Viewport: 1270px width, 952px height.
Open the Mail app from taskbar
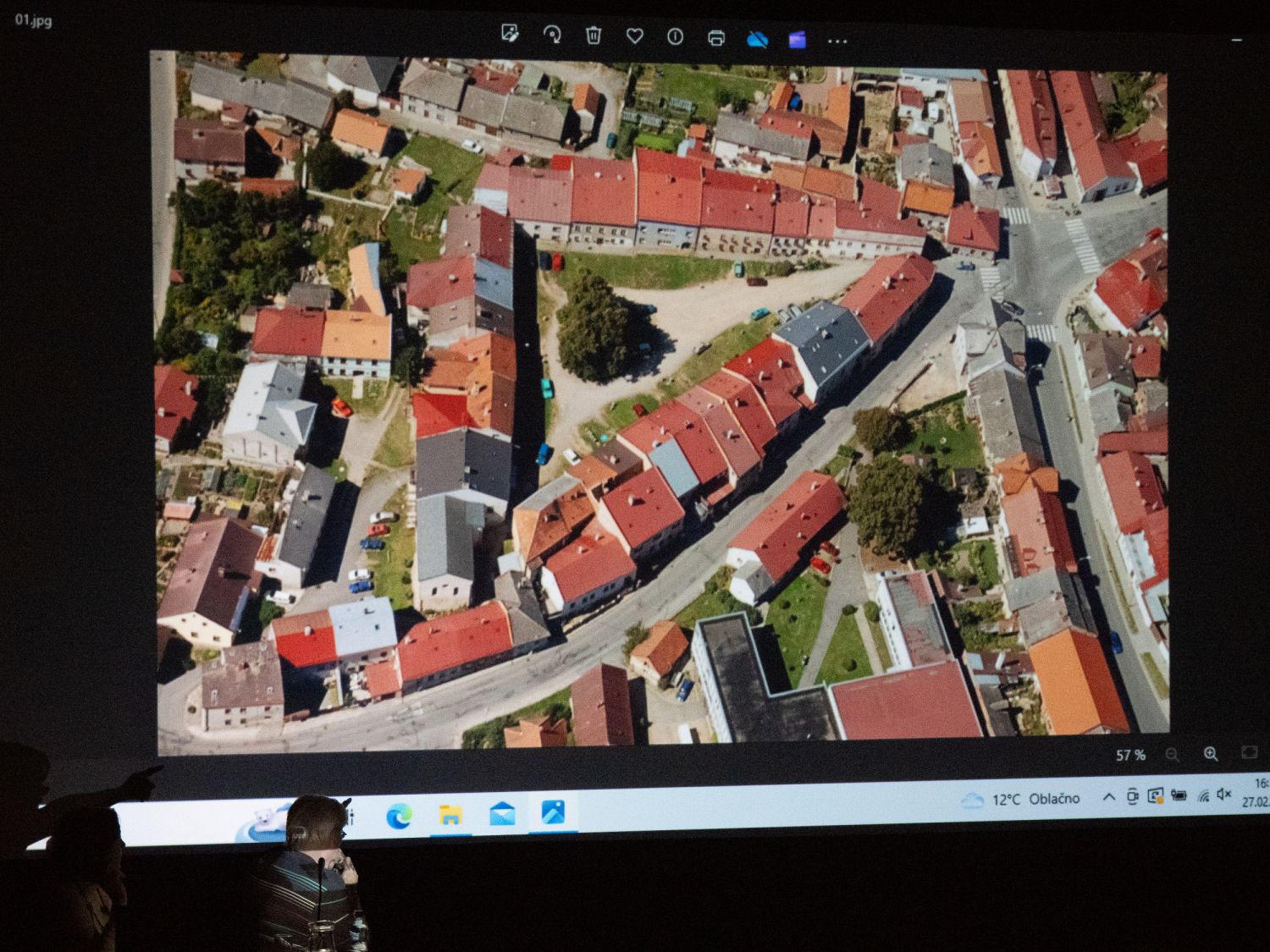[x=502, y=814]
